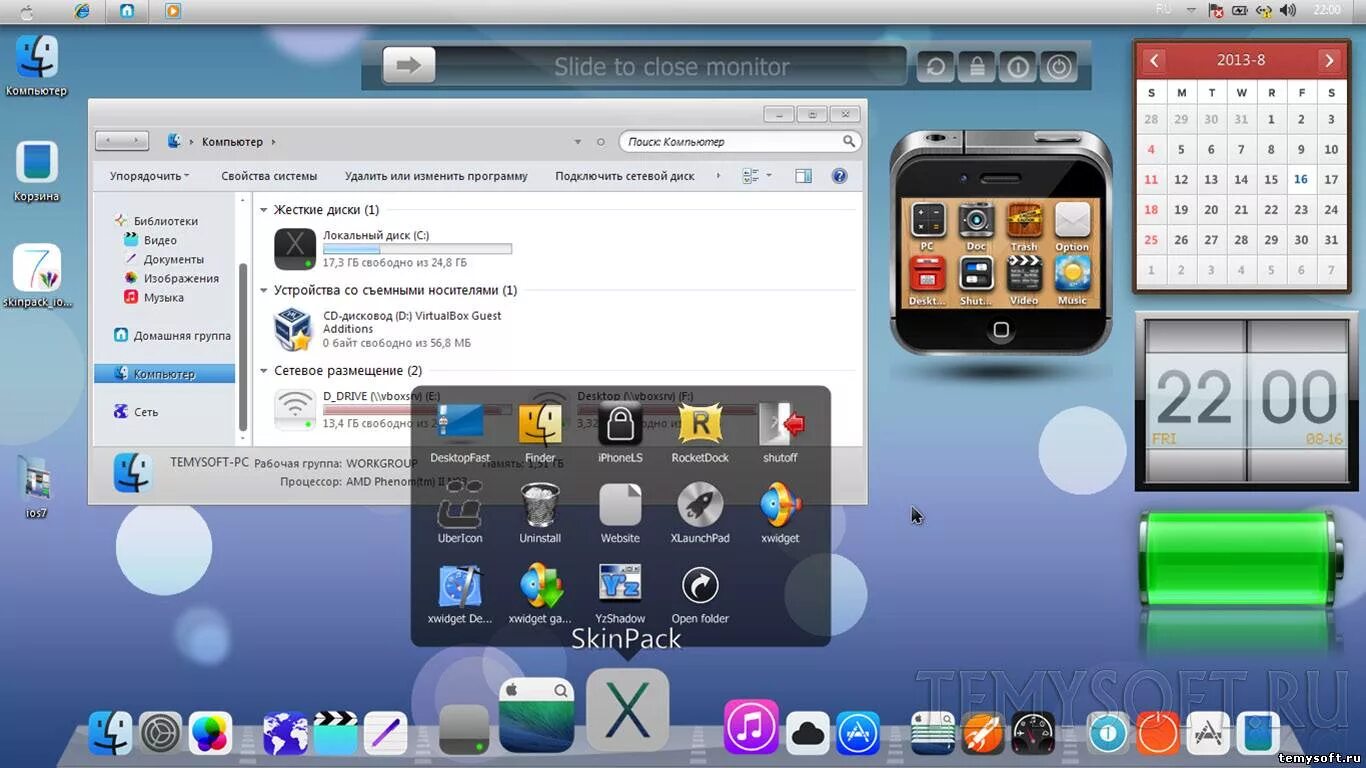This screenshot has height=768, width=1366.
Task: Collapse the Жесткие диски group
Action: 264,210
